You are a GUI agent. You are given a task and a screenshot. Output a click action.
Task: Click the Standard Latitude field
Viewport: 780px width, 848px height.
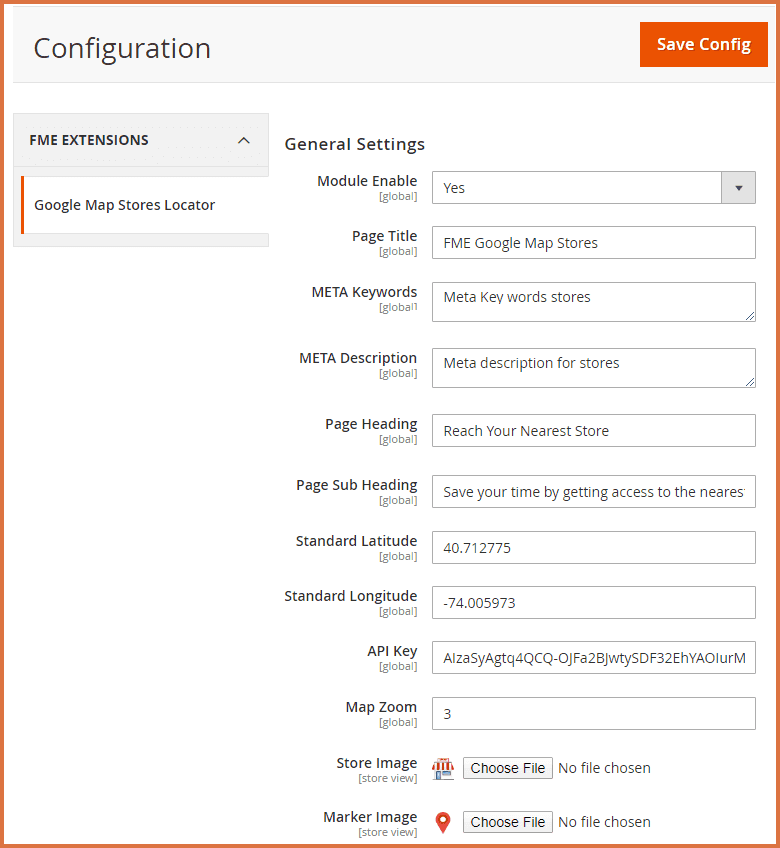pyautogui.click(x=593, y=548)
